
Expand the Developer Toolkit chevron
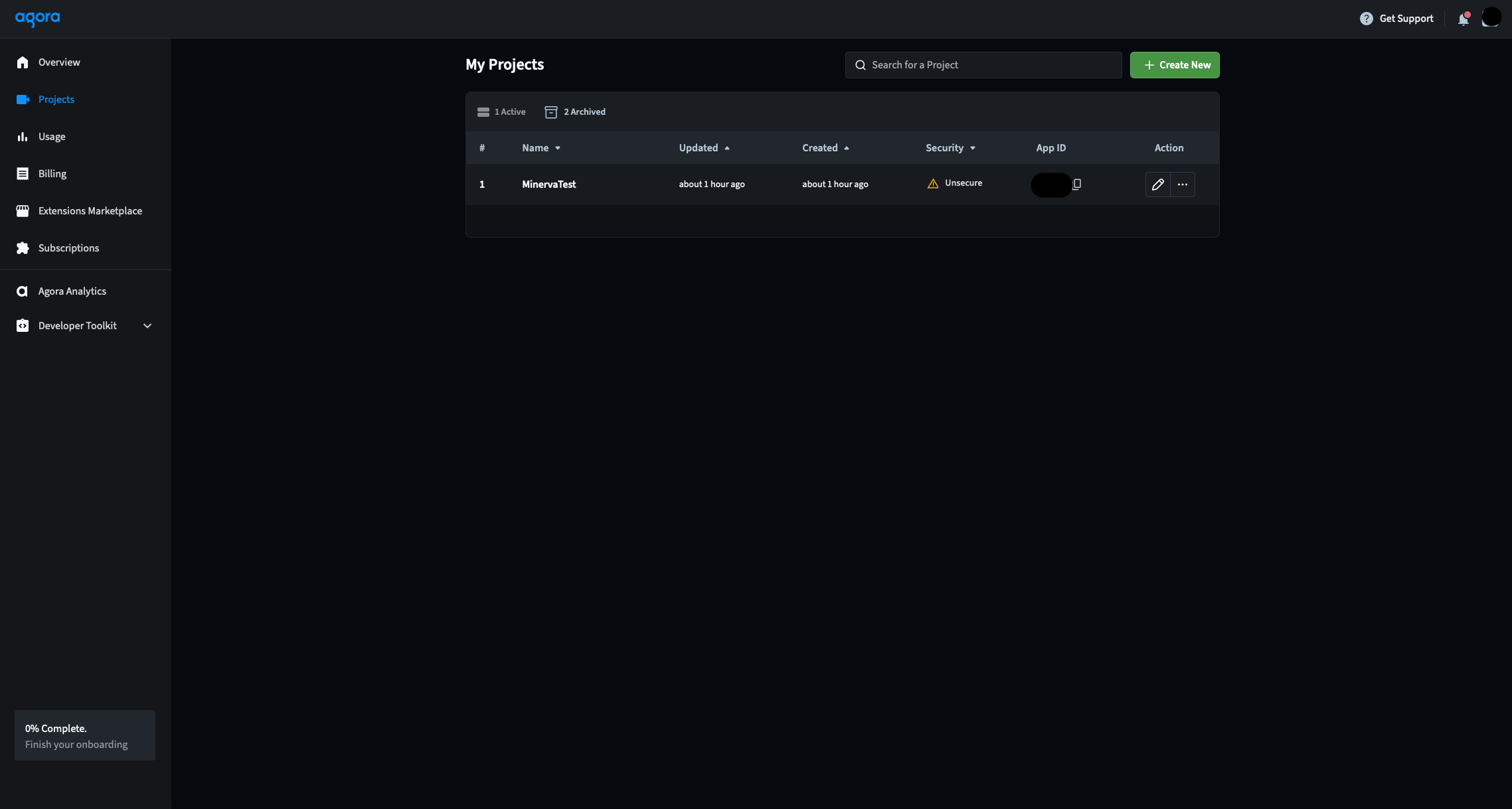[x=147, y=326]
